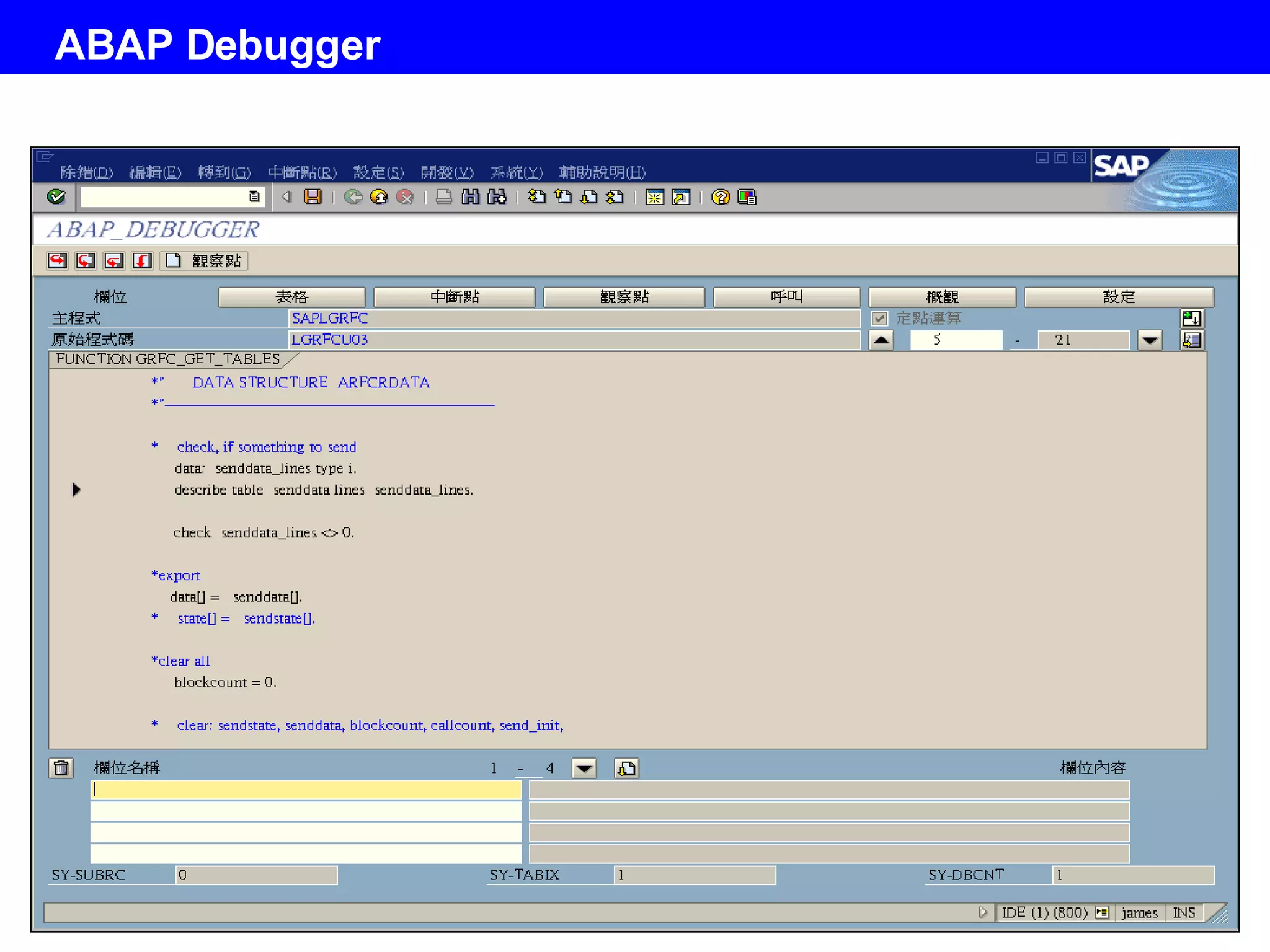Click the Single Step debugger icon
This screenshot has height=952, width=1270.
click(58, 261)
